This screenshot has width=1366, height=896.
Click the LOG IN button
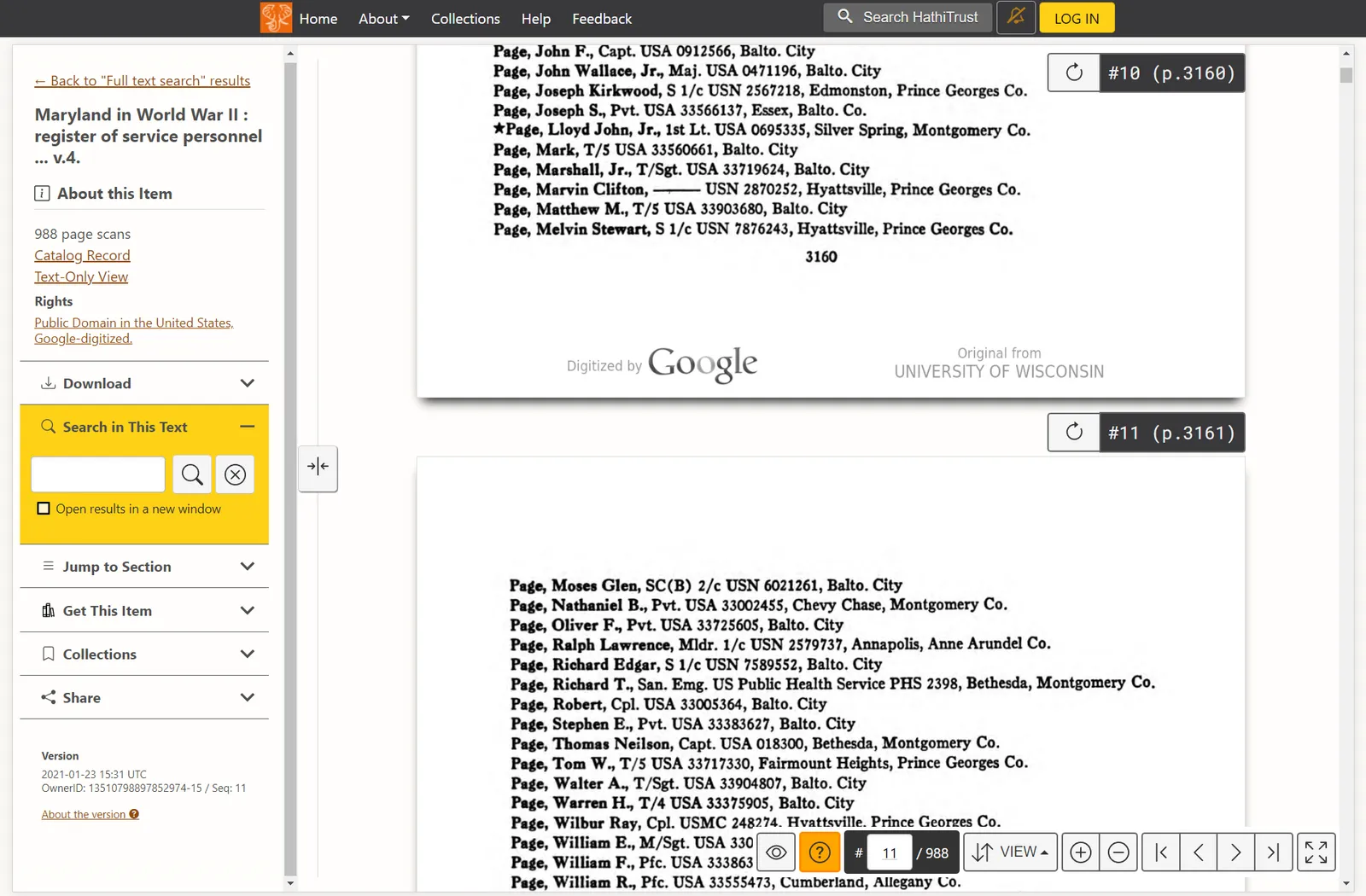pyautogui.click(x=1077, y=19)
